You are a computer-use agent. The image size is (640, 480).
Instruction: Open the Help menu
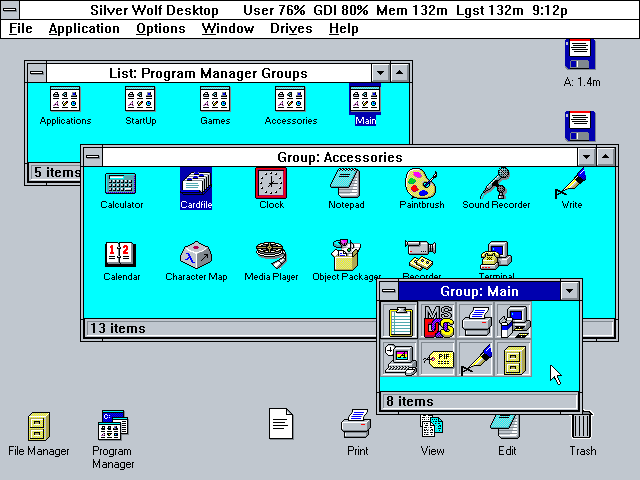pos(344,29)
